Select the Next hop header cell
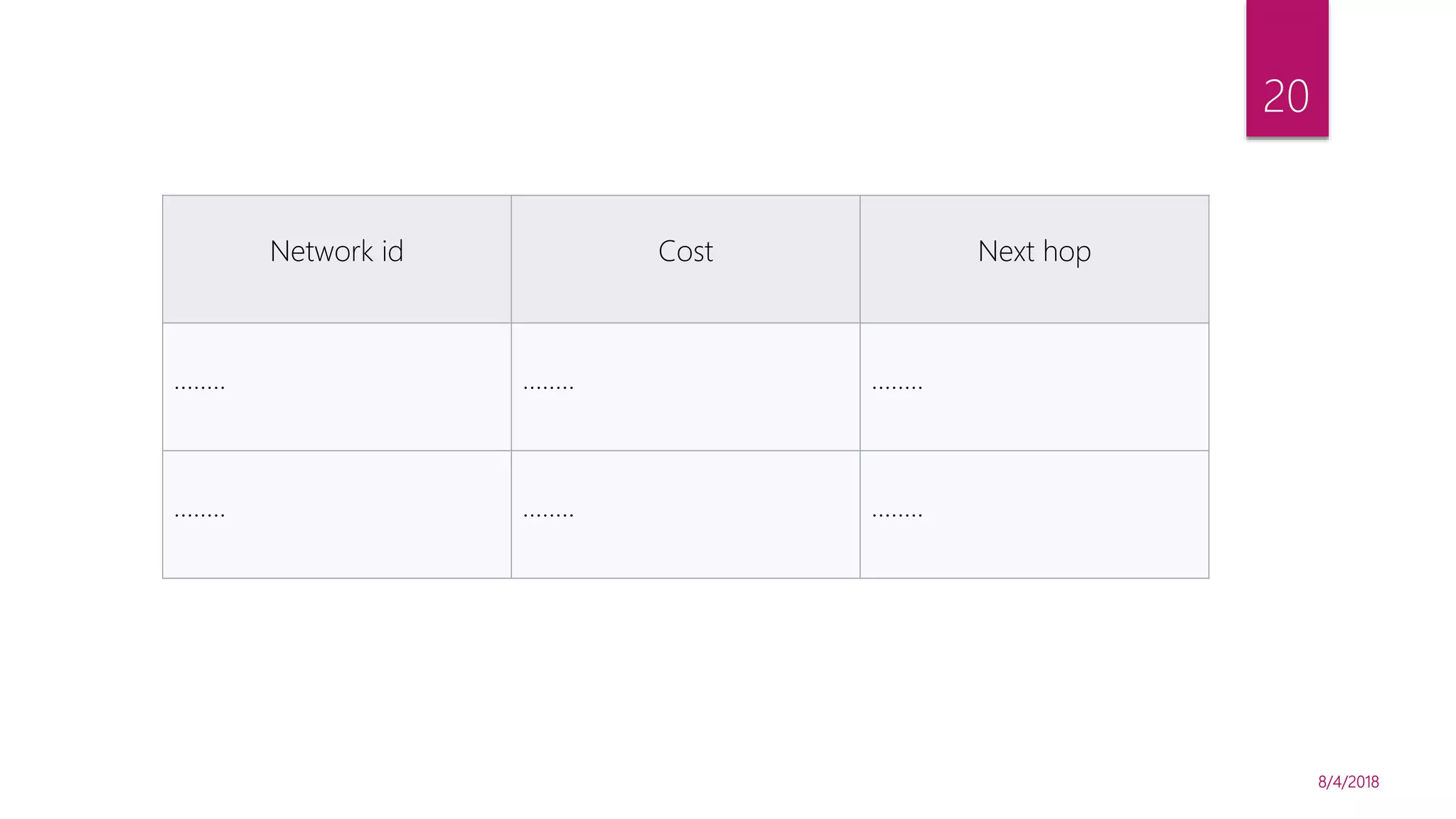Viewport: 1456px width, 819px height. tap(1034, 259)
